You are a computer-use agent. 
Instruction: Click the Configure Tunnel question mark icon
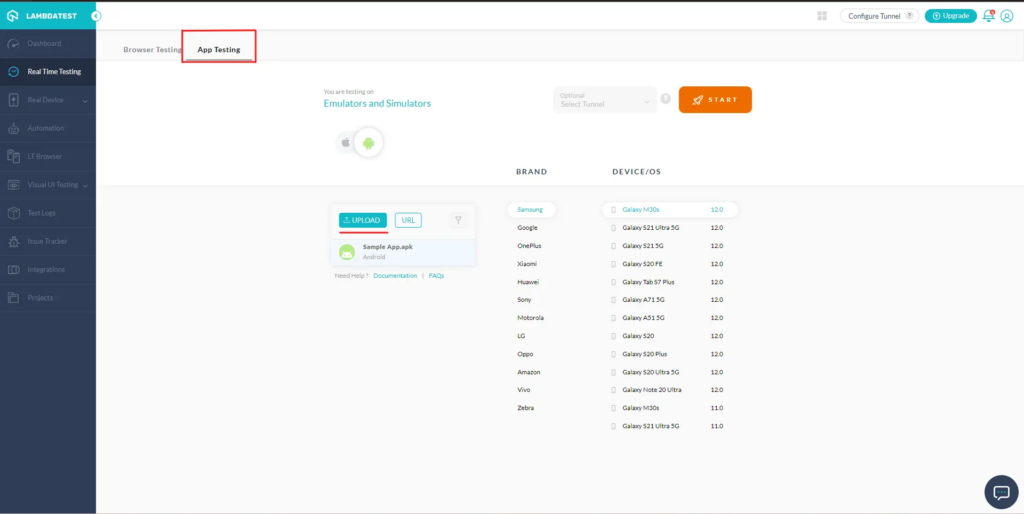click(909, 16)
